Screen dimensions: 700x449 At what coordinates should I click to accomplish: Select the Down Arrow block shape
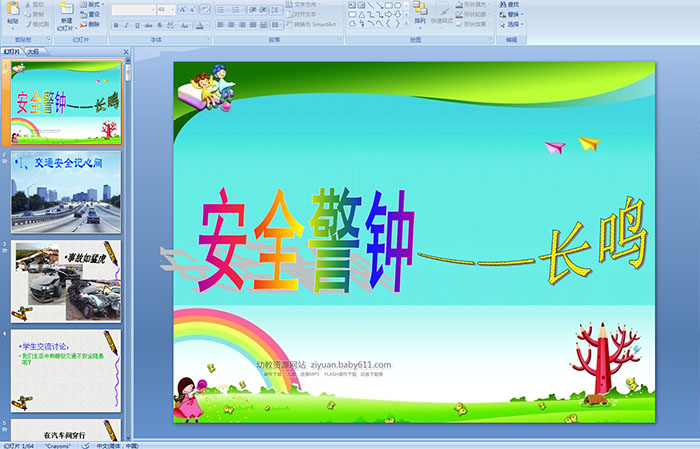(x=397, y=14)
